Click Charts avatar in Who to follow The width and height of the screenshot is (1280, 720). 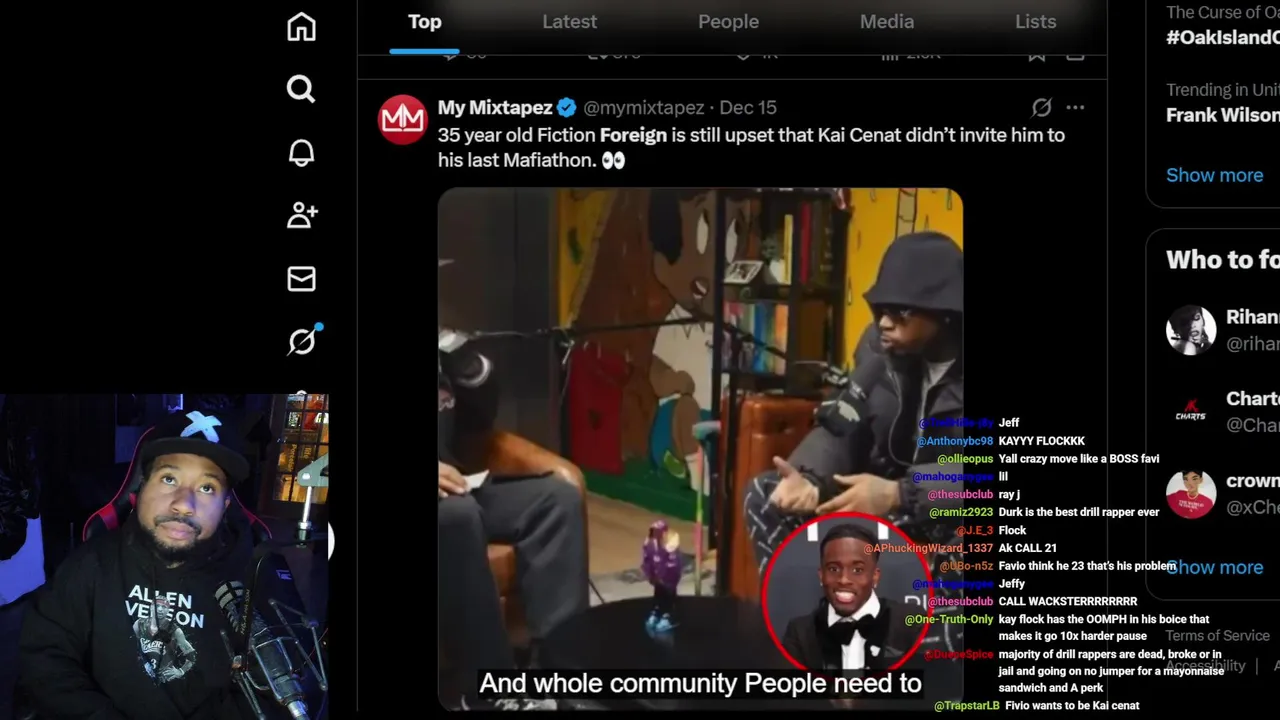(1191, 412)
